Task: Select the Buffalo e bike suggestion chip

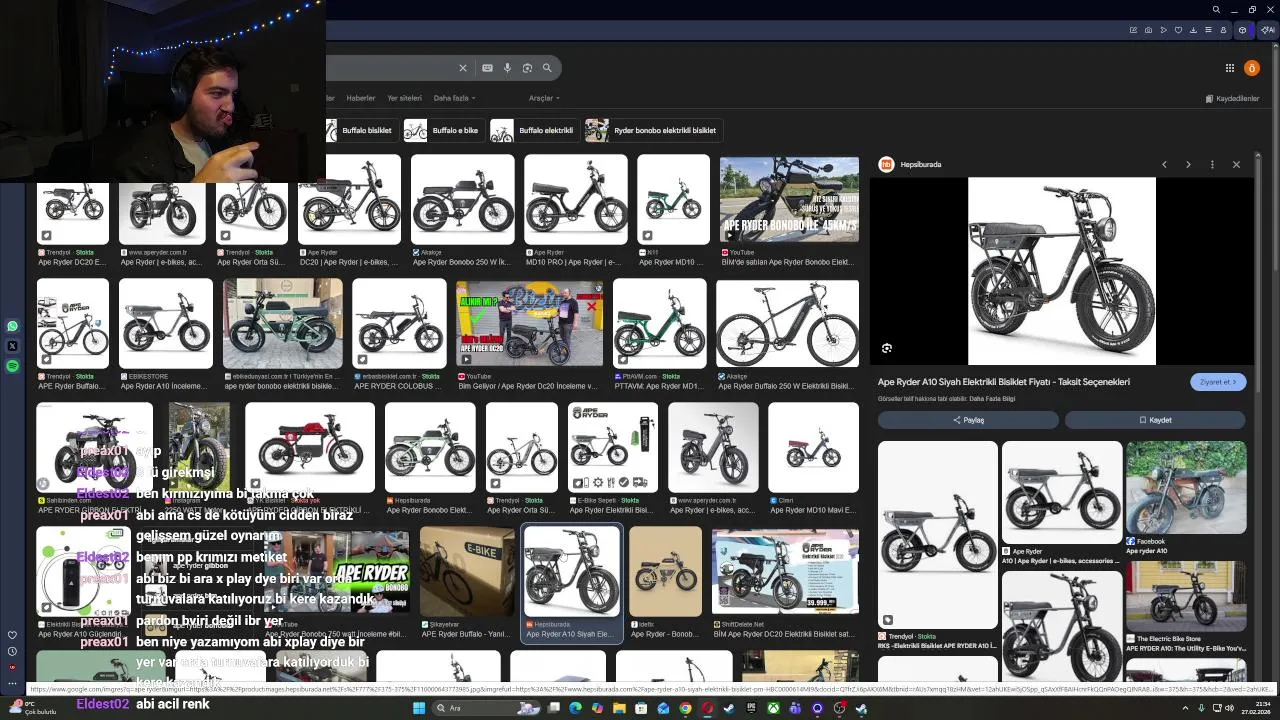Action: [x=443, y=130]
